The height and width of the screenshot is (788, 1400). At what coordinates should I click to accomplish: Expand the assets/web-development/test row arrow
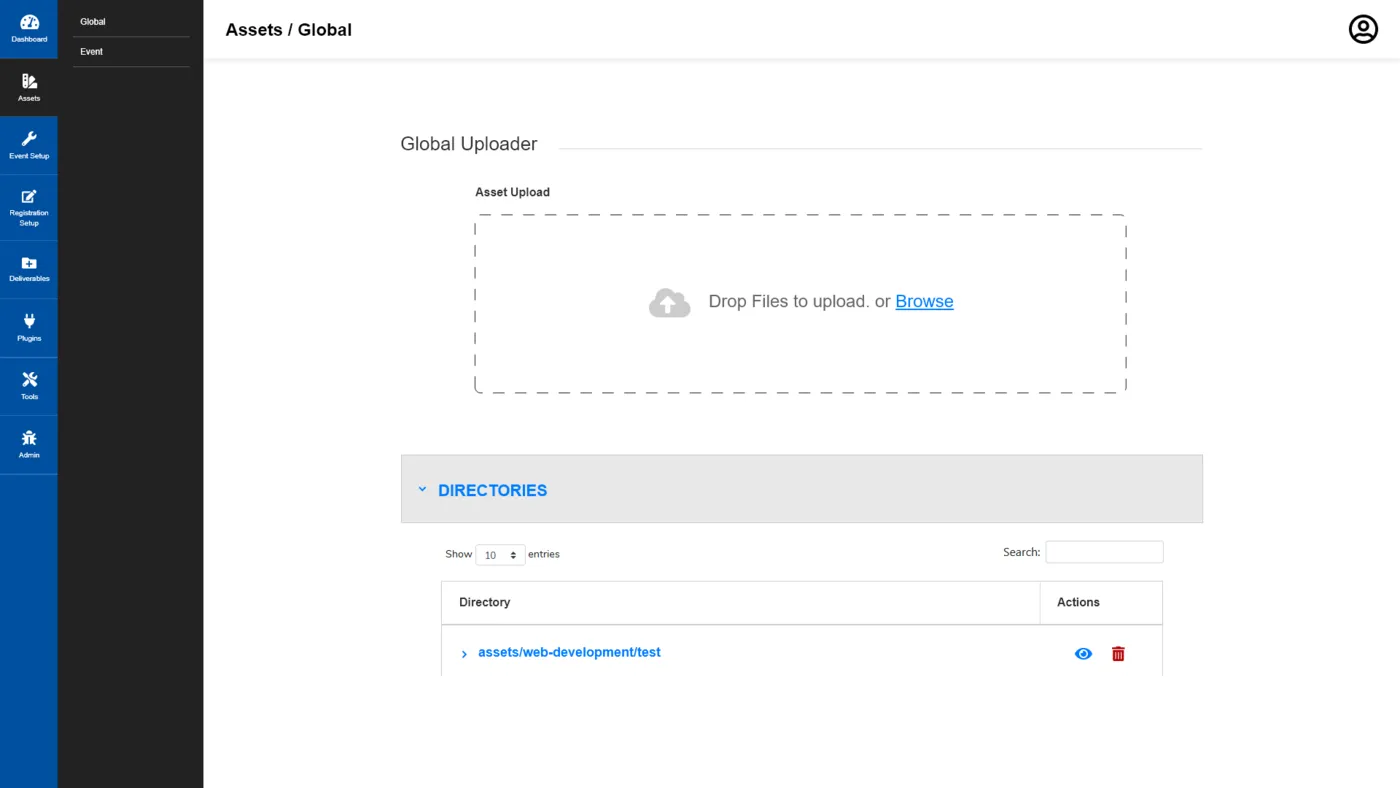click(464, 654)
